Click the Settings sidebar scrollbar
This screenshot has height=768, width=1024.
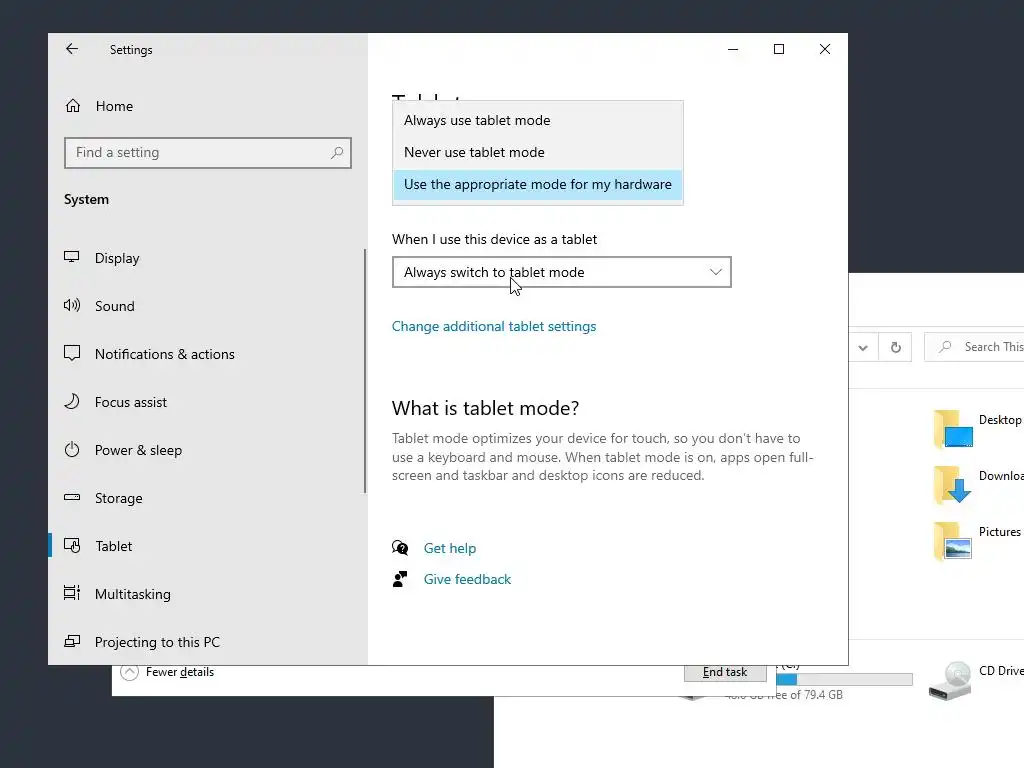364,371
